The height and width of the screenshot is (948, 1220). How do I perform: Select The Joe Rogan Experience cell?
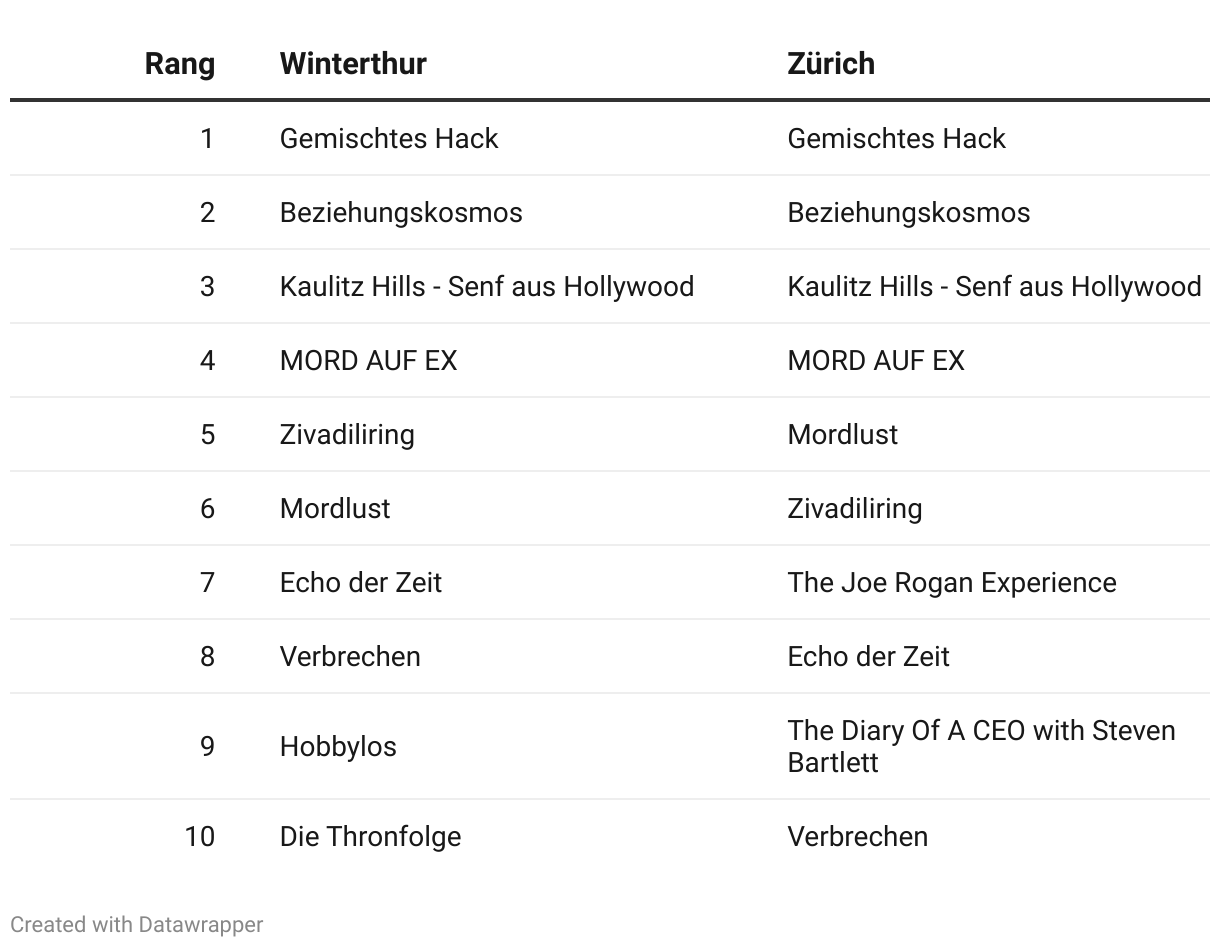tap(951, 582)
